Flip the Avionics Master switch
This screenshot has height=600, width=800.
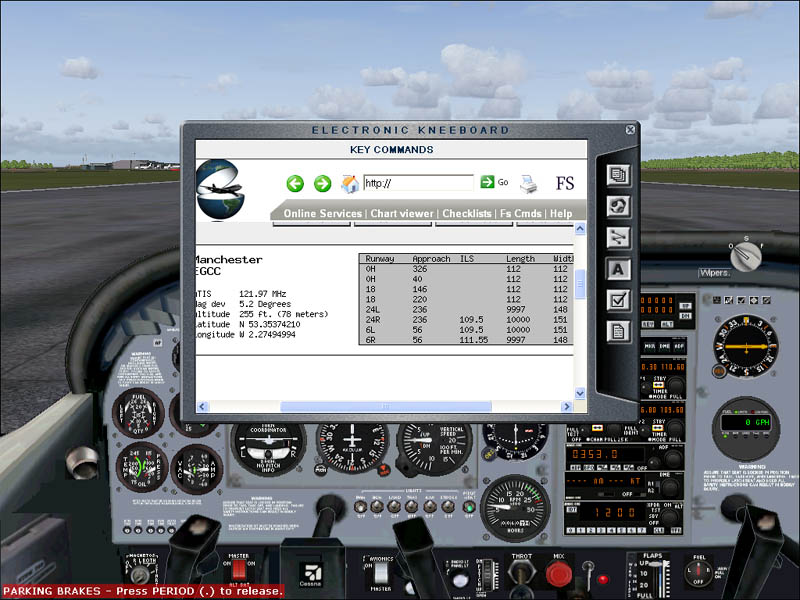tap(379, 572)
